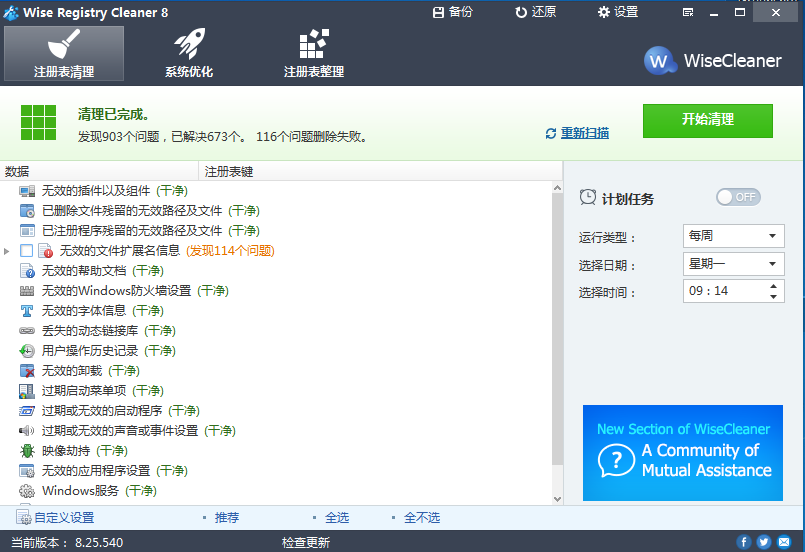Click the 映像劫持 bug icon
Screen dimensions: 805x552
27,451
